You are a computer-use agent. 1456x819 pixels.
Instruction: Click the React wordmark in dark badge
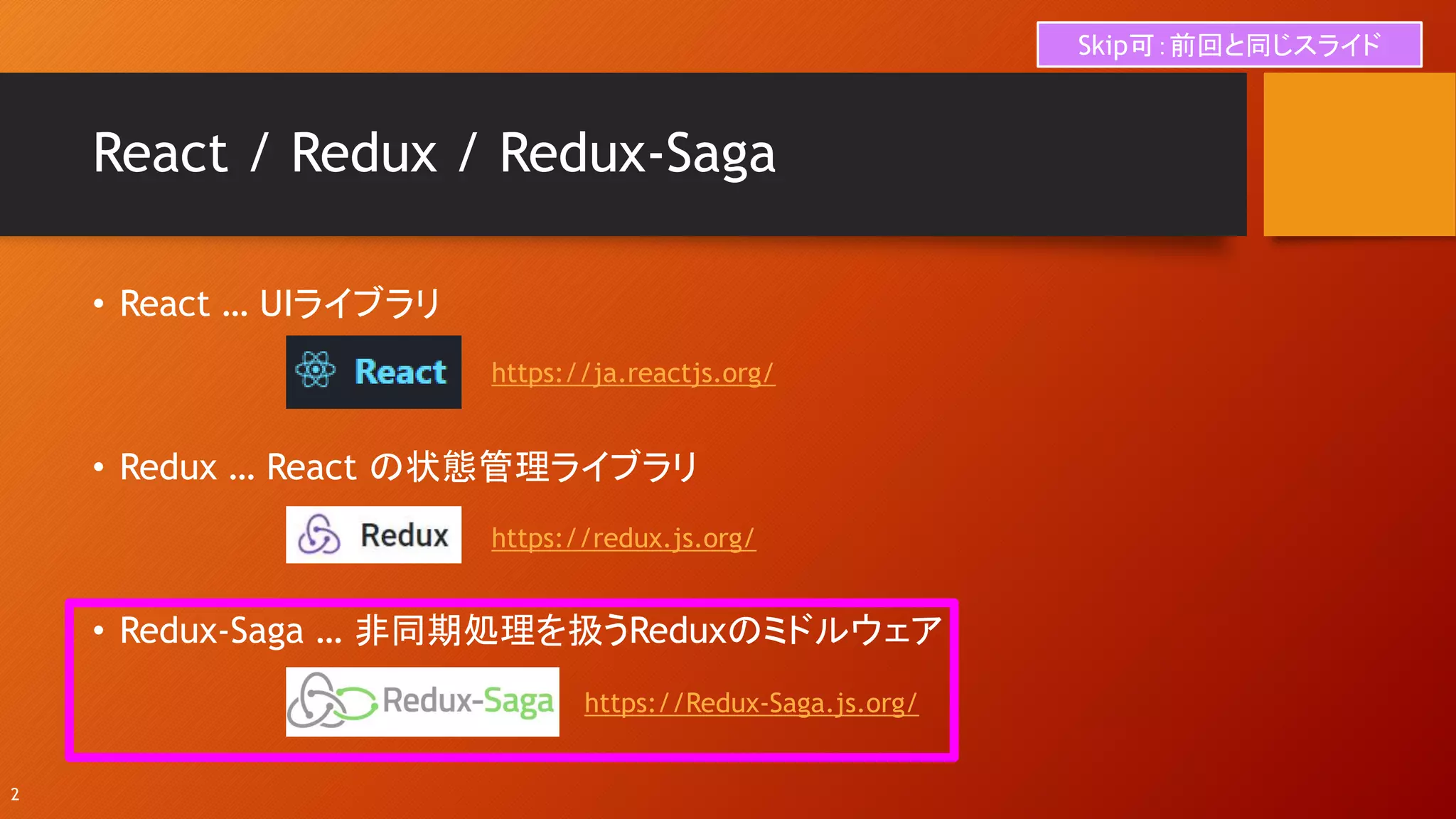pyautogui.click(x=400, y=372)
